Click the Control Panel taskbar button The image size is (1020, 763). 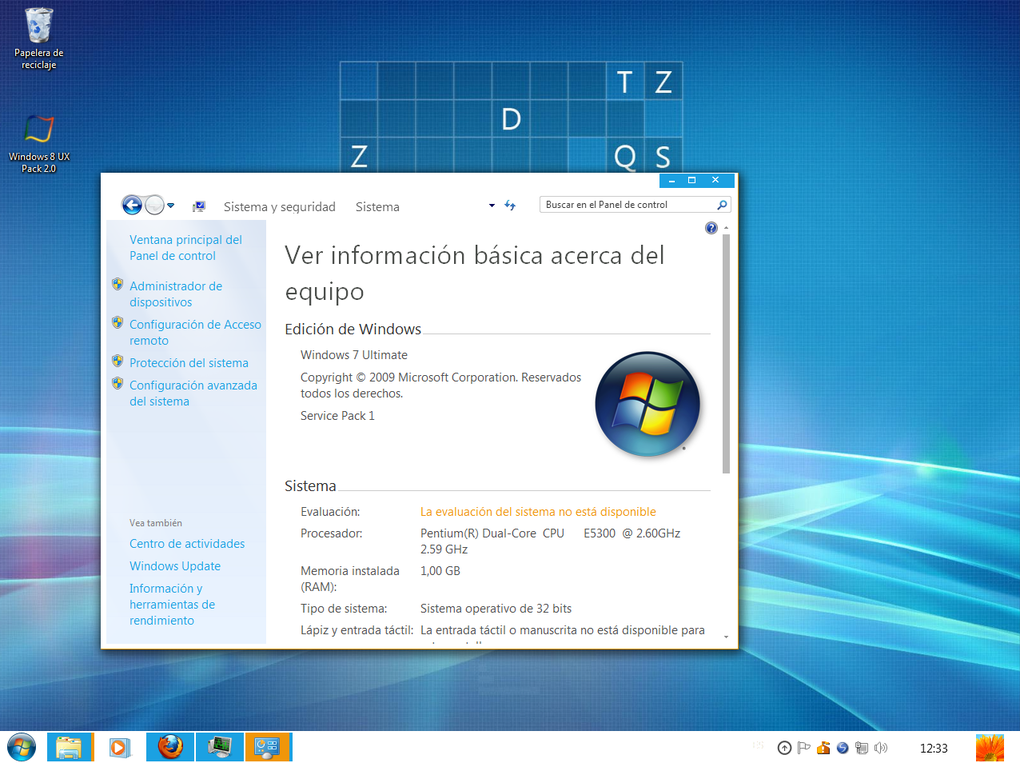pyautogui.click(x=268, y=747)
